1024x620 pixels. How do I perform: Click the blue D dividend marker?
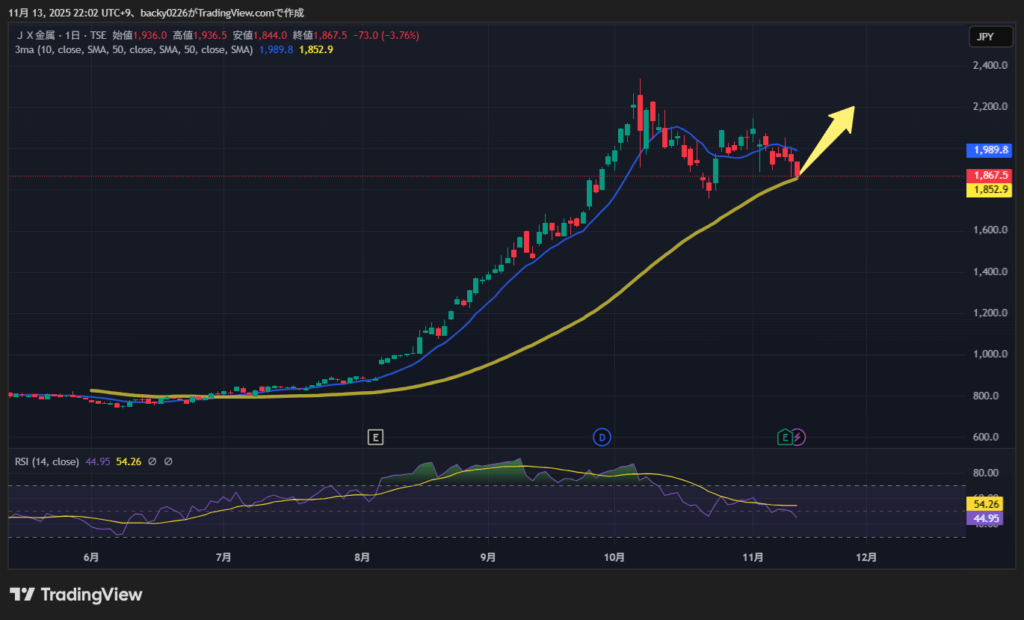click(x=602, y=437)
